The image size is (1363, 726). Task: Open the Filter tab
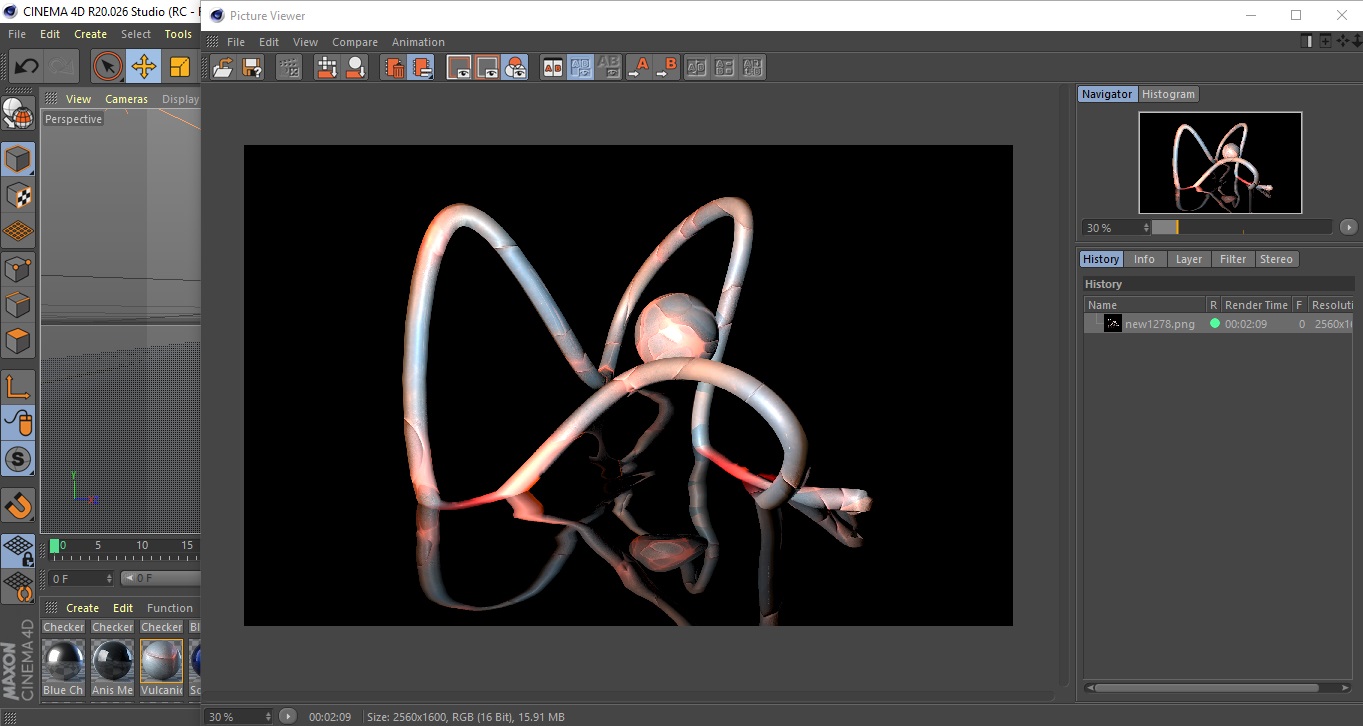pos(1233,259)
